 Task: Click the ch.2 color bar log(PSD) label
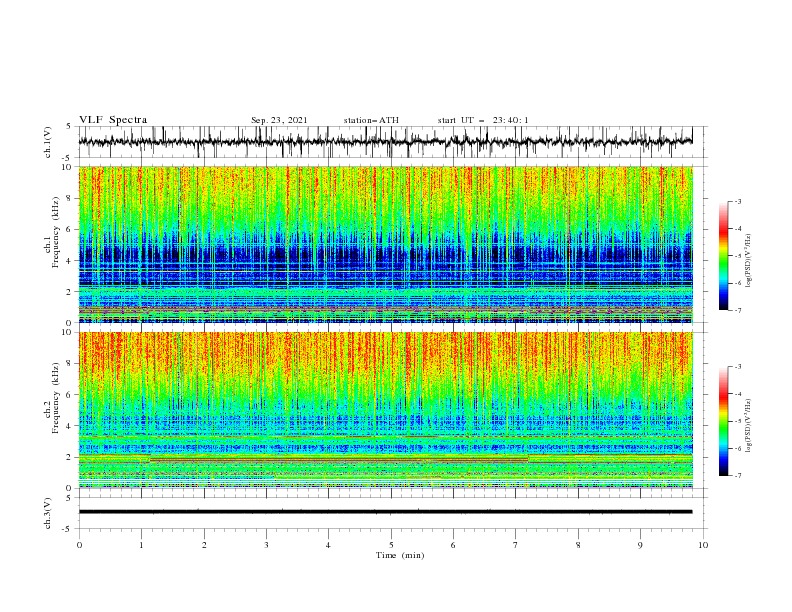(748, 426)
